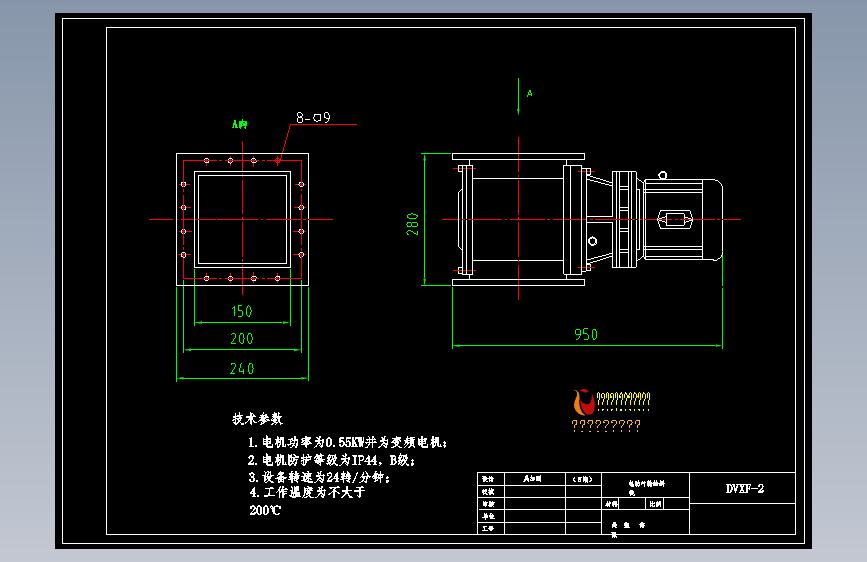This screenshot has width=867, height=562.
Task: Select the DVXF-2 drawing number
Action: tap(745, 488)
